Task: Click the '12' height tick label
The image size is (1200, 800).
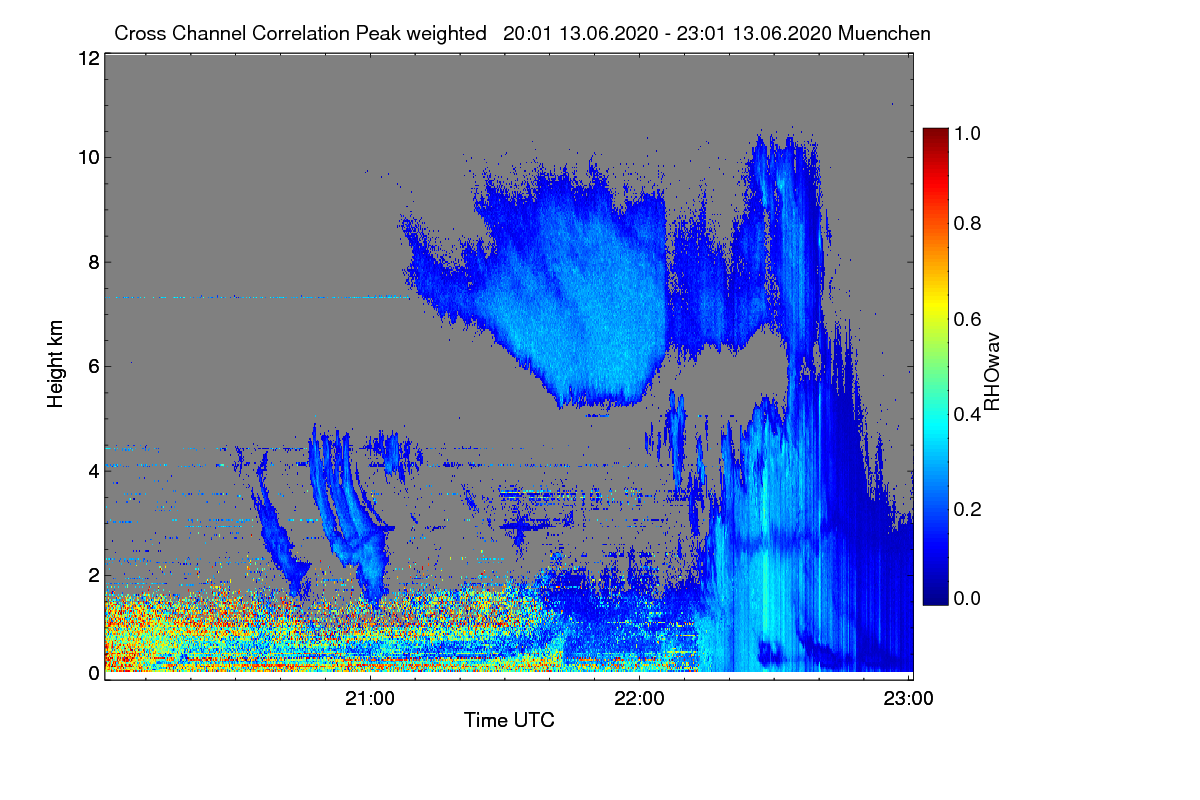Action: (88, 59)
